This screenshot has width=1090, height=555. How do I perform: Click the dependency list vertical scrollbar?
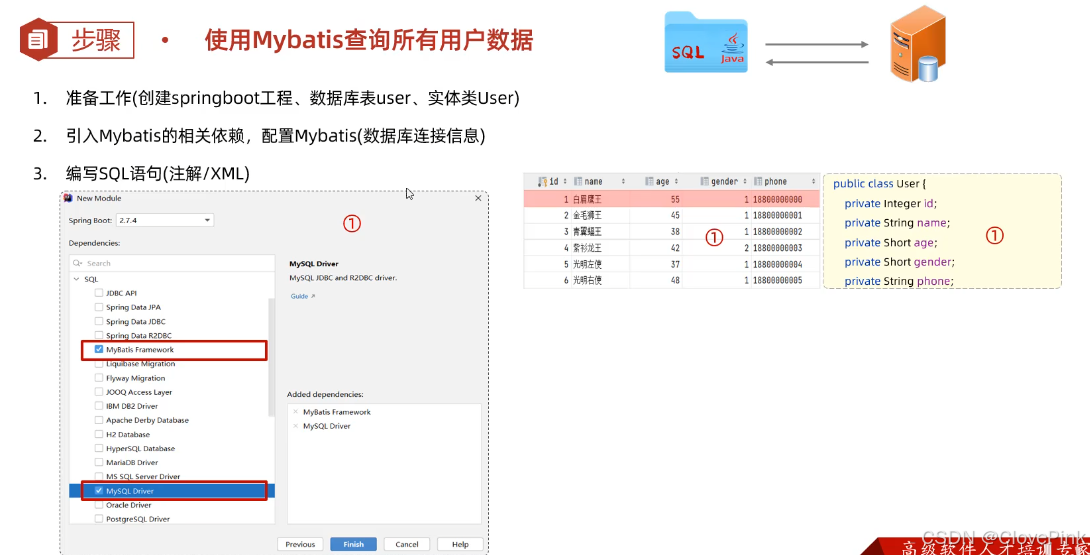click(x=271, y=358)
